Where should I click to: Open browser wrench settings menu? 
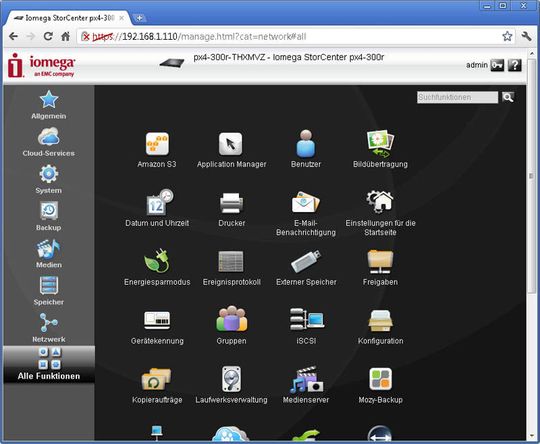[x=526, y=36]
